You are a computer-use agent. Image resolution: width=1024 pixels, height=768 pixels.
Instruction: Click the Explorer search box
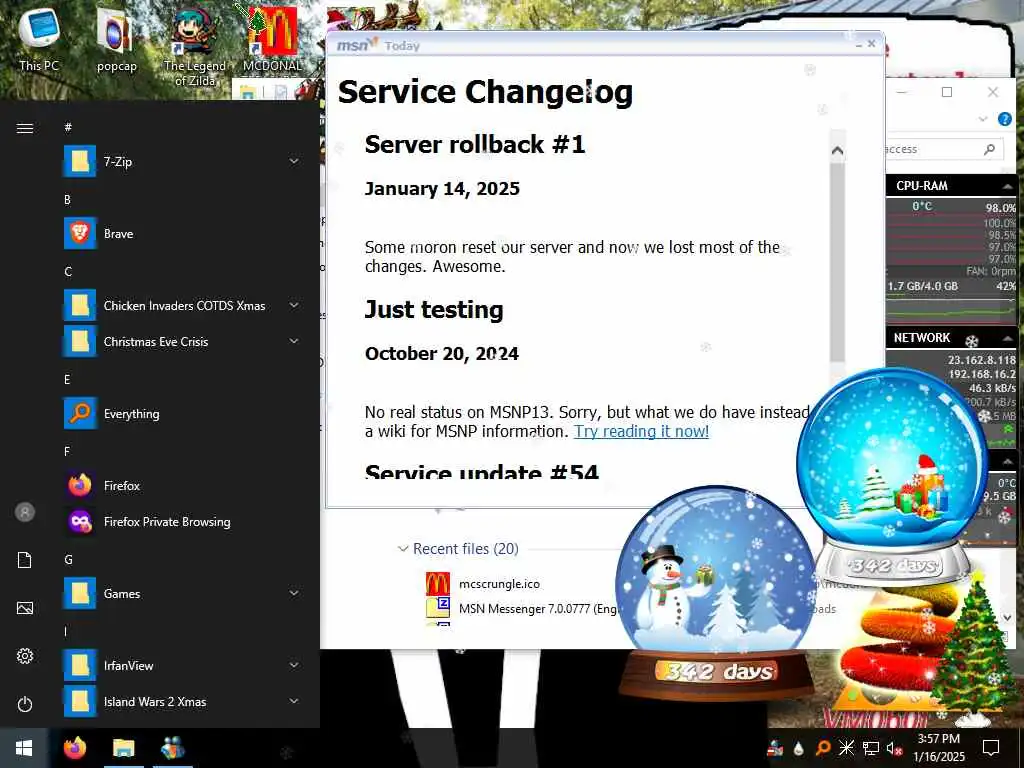pyautogui.click(x=944, y=150)
